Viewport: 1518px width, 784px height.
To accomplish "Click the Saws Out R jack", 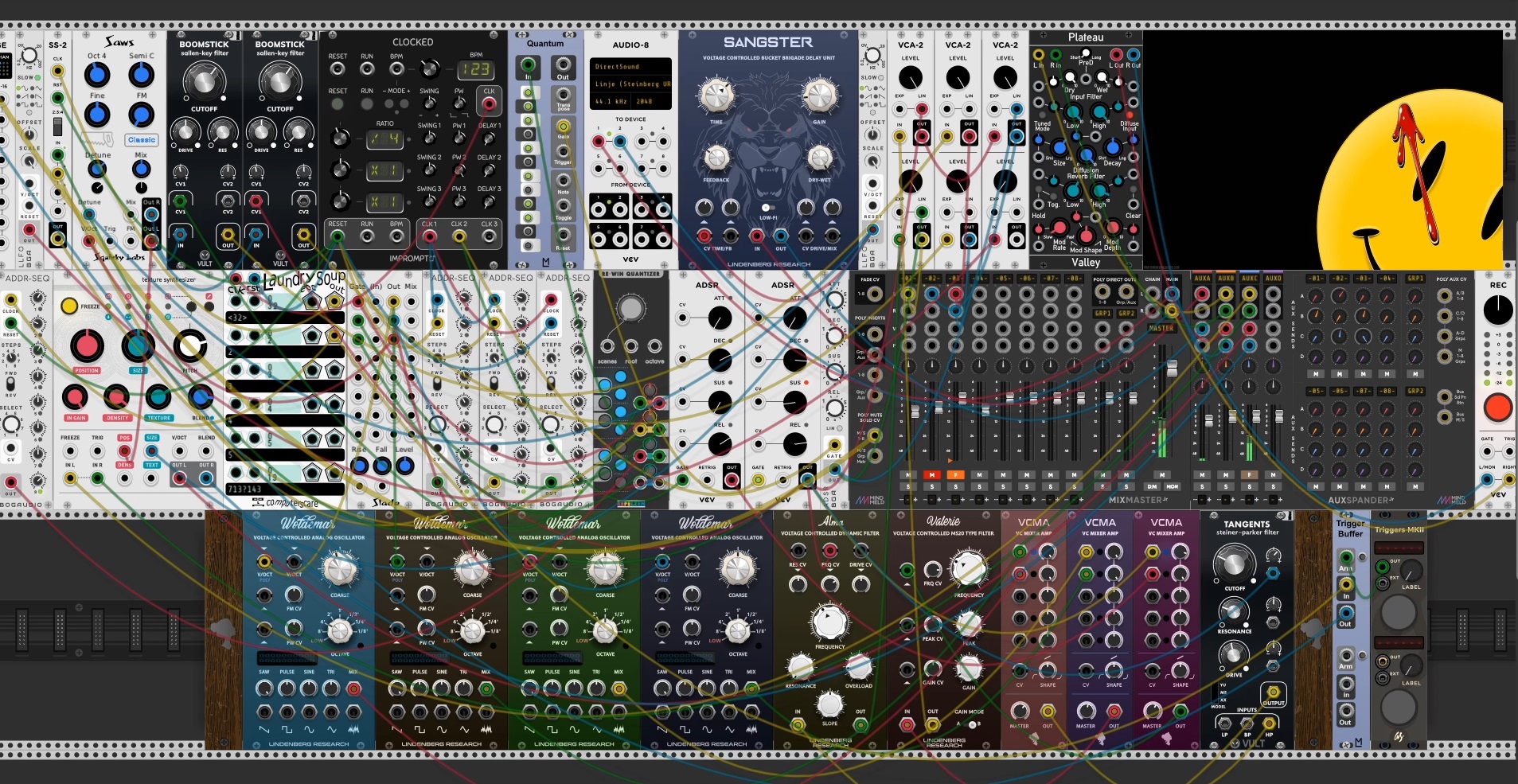I will [150, 213].
